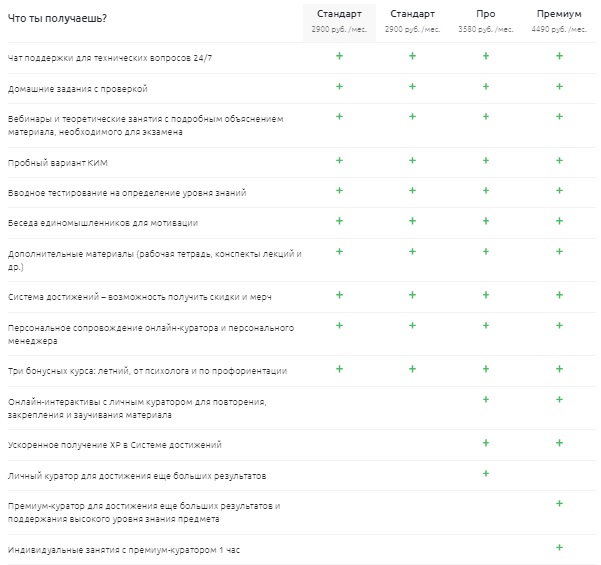Select the Премиум plan column header
601x565 pixels.
click(x=559, y=14)
